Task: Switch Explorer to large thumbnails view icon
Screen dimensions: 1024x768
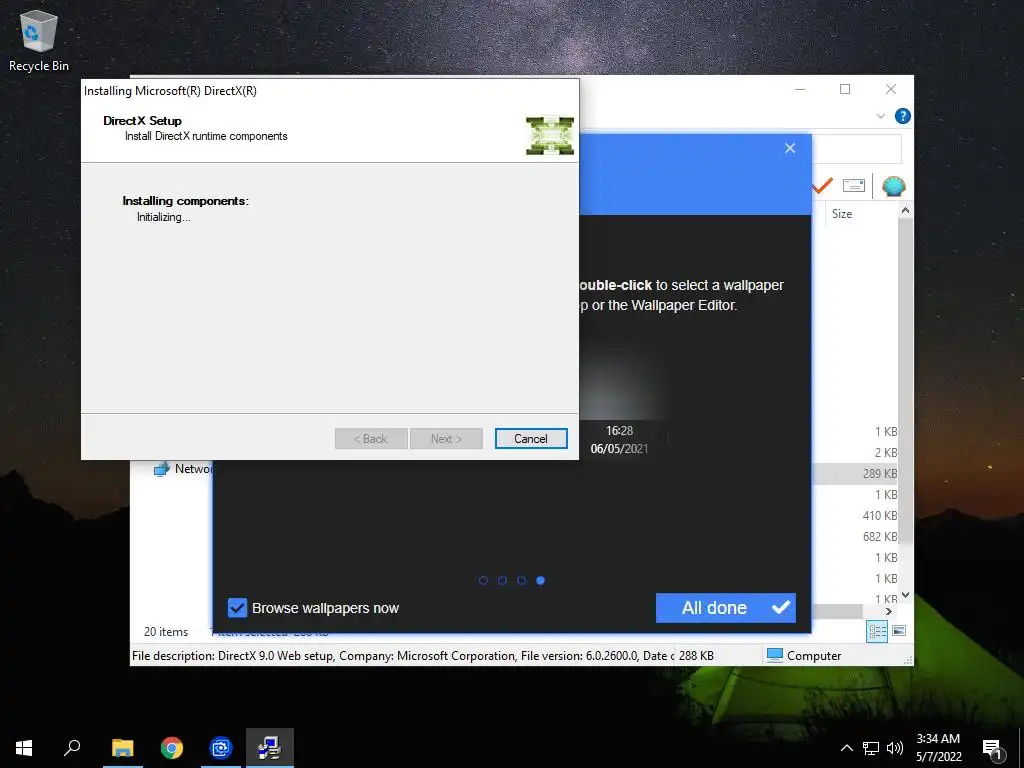Action: tap(899, 631)
